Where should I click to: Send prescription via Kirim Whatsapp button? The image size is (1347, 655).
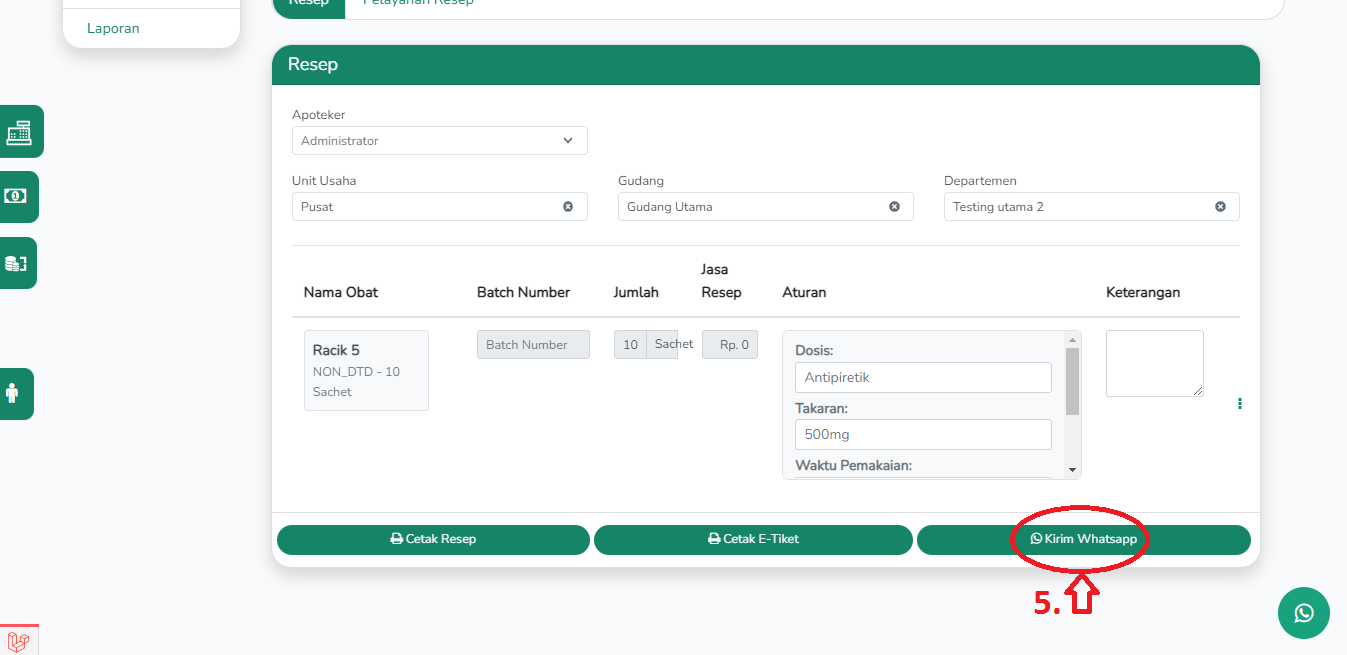1083,539
